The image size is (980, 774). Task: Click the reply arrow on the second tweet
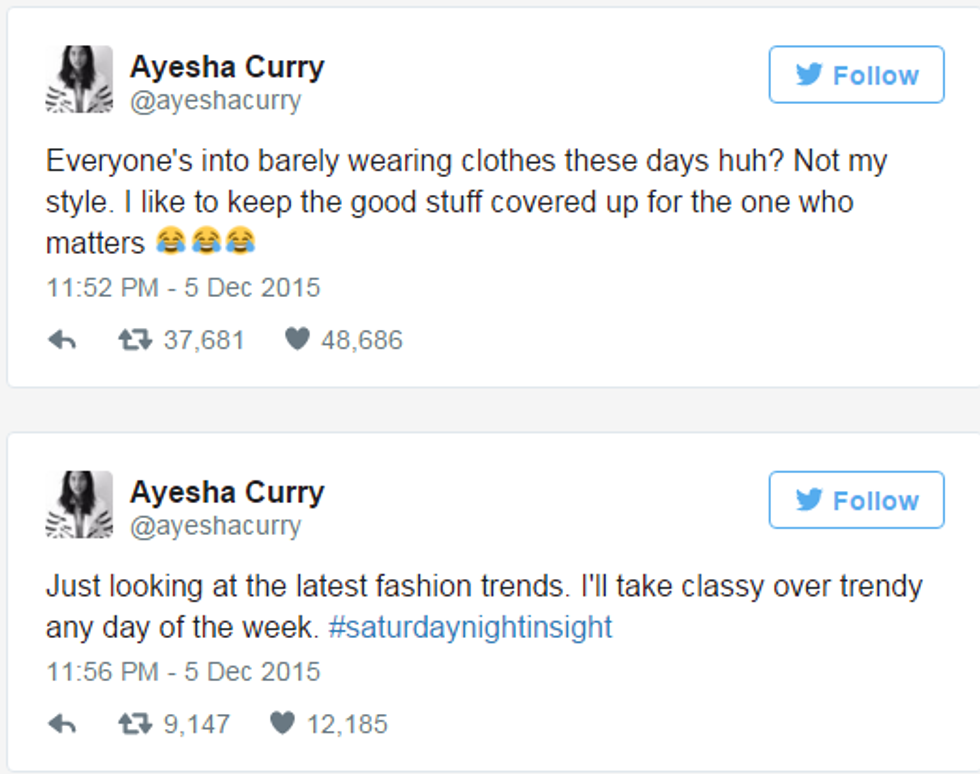62,724
